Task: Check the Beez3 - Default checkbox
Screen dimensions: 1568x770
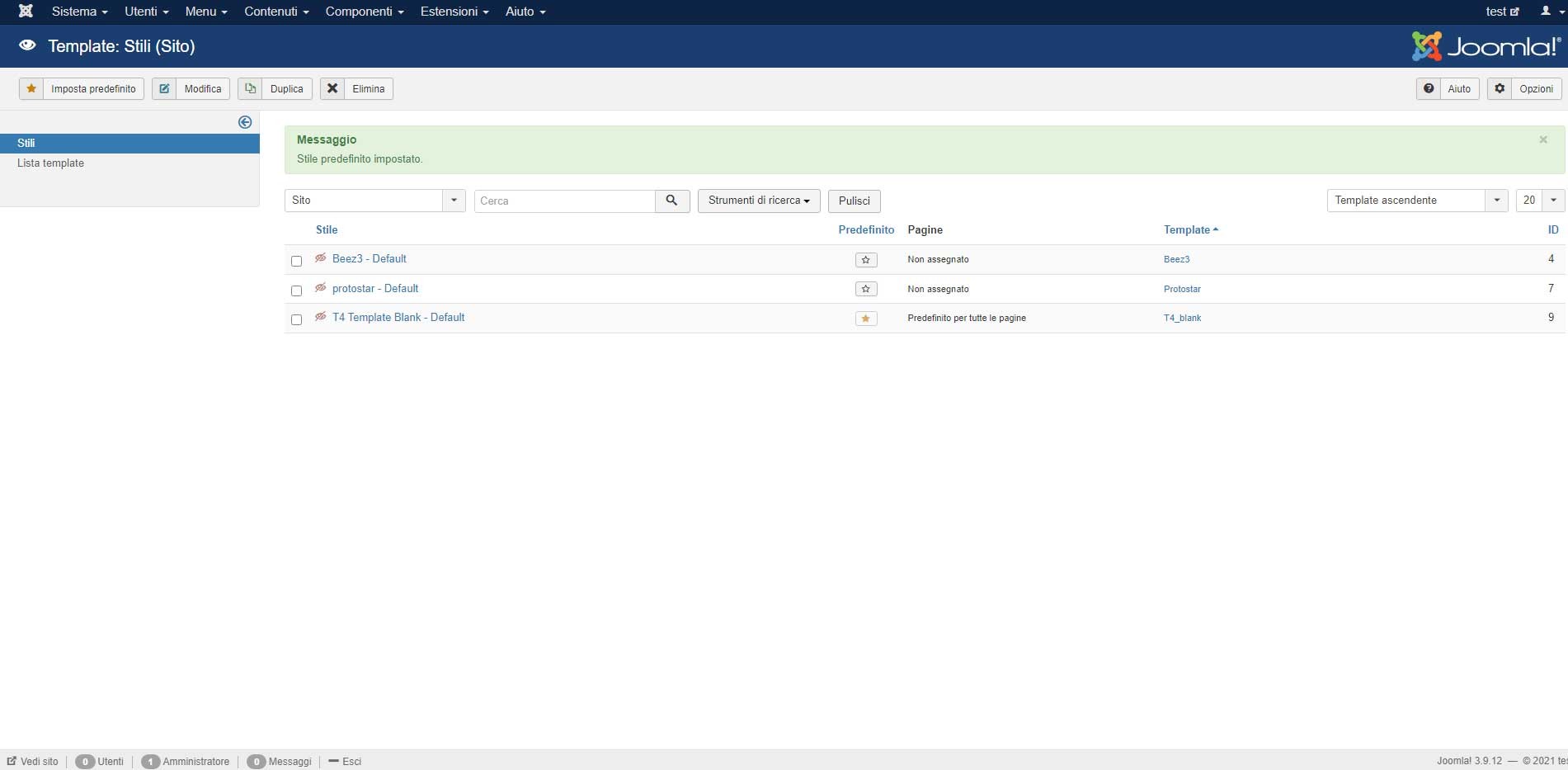Action: tap(296, 261)
